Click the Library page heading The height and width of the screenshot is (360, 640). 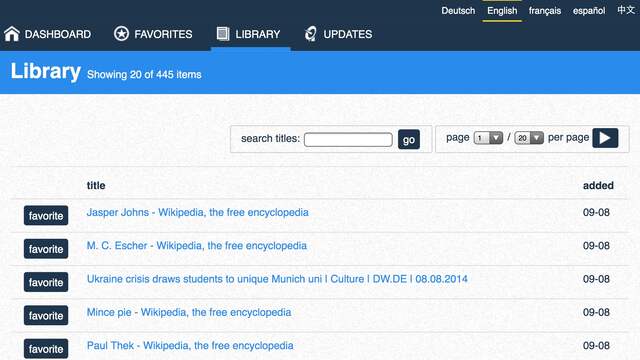(x=46, y=71)
